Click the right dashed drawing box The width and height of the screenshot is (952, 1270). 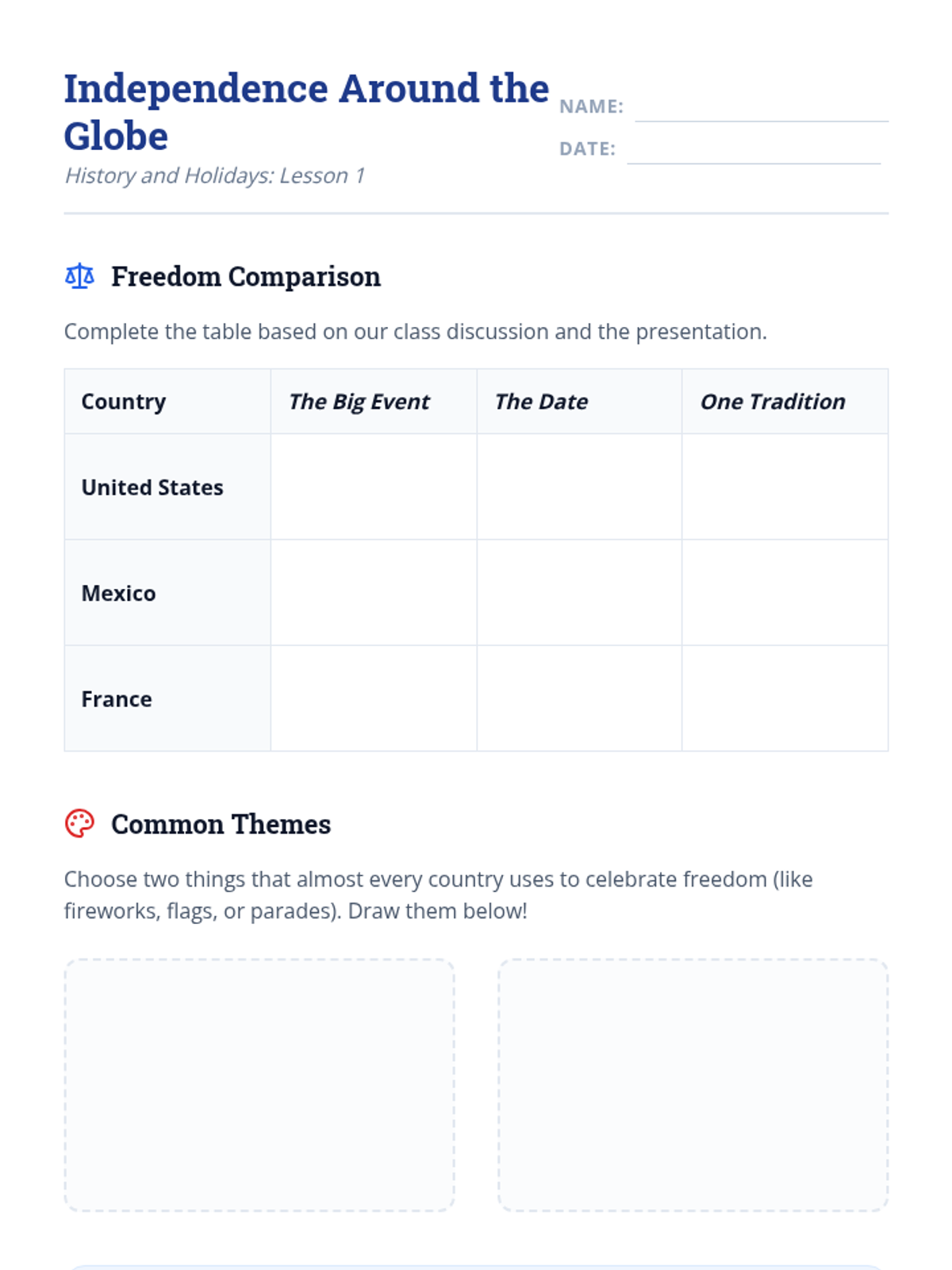(693, 1084)
